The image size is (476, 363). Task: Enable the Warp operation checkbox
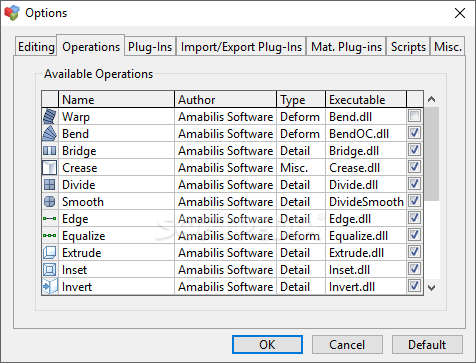(414, 116)
